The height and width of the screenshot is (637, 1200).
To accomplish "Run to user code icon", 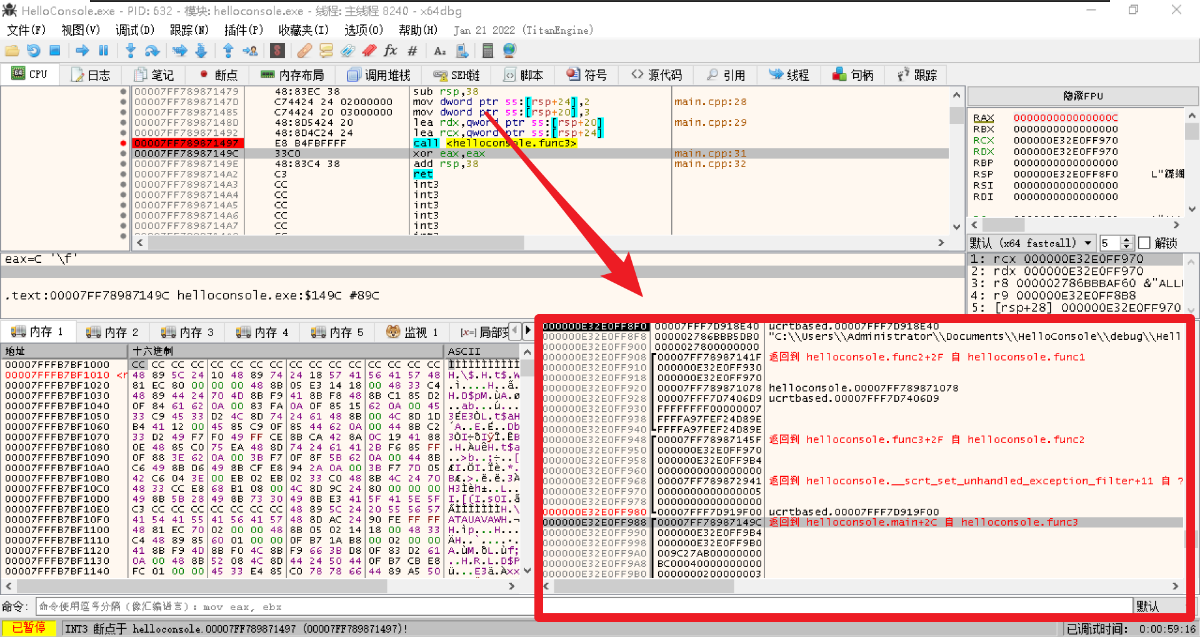I will coord(251,50).
